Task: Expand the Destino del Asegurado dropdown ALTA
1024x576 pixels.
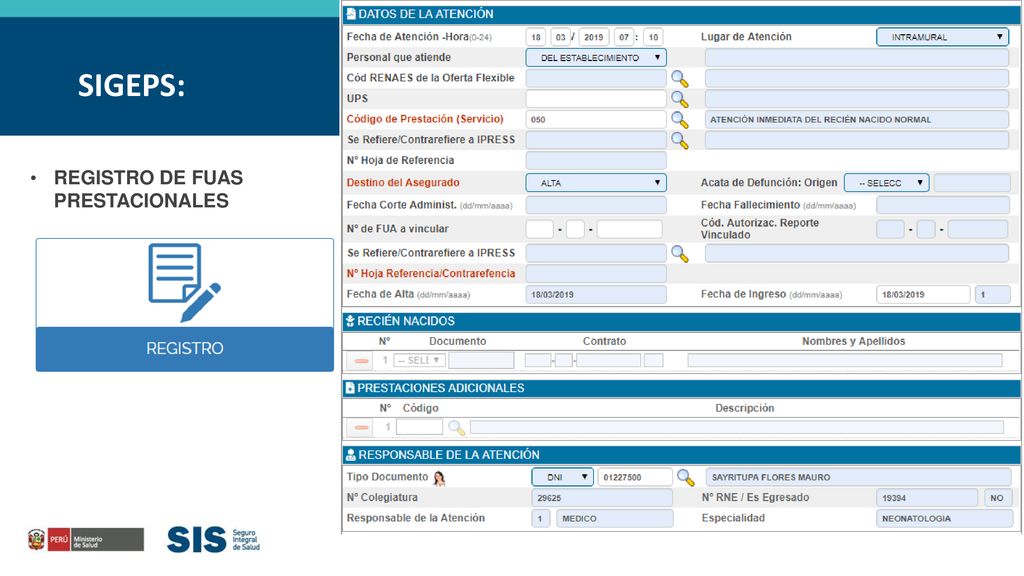Action: pyautogui.click(x=596, y=183)
